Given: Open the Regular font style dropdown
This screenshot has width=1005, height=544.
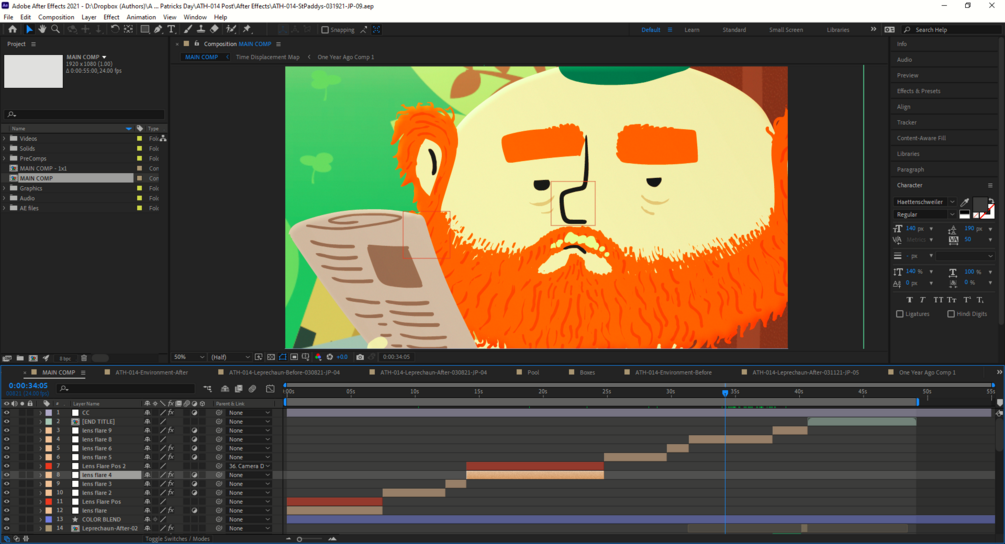Looking at the screenshot, I should pyautogui.click(x=924, y=215).
